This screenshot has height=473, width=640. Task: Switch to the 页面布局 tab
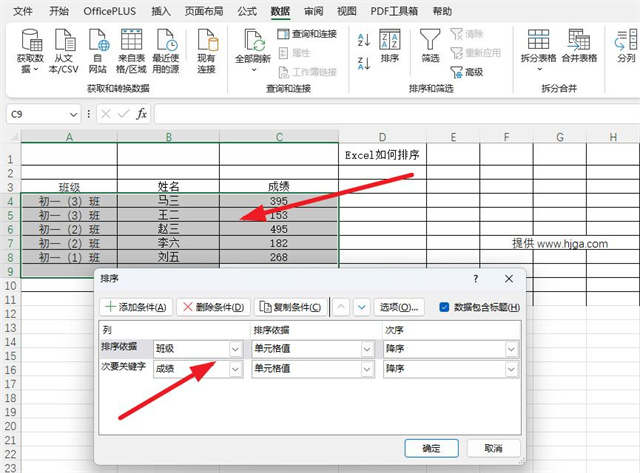coord(204,11)
